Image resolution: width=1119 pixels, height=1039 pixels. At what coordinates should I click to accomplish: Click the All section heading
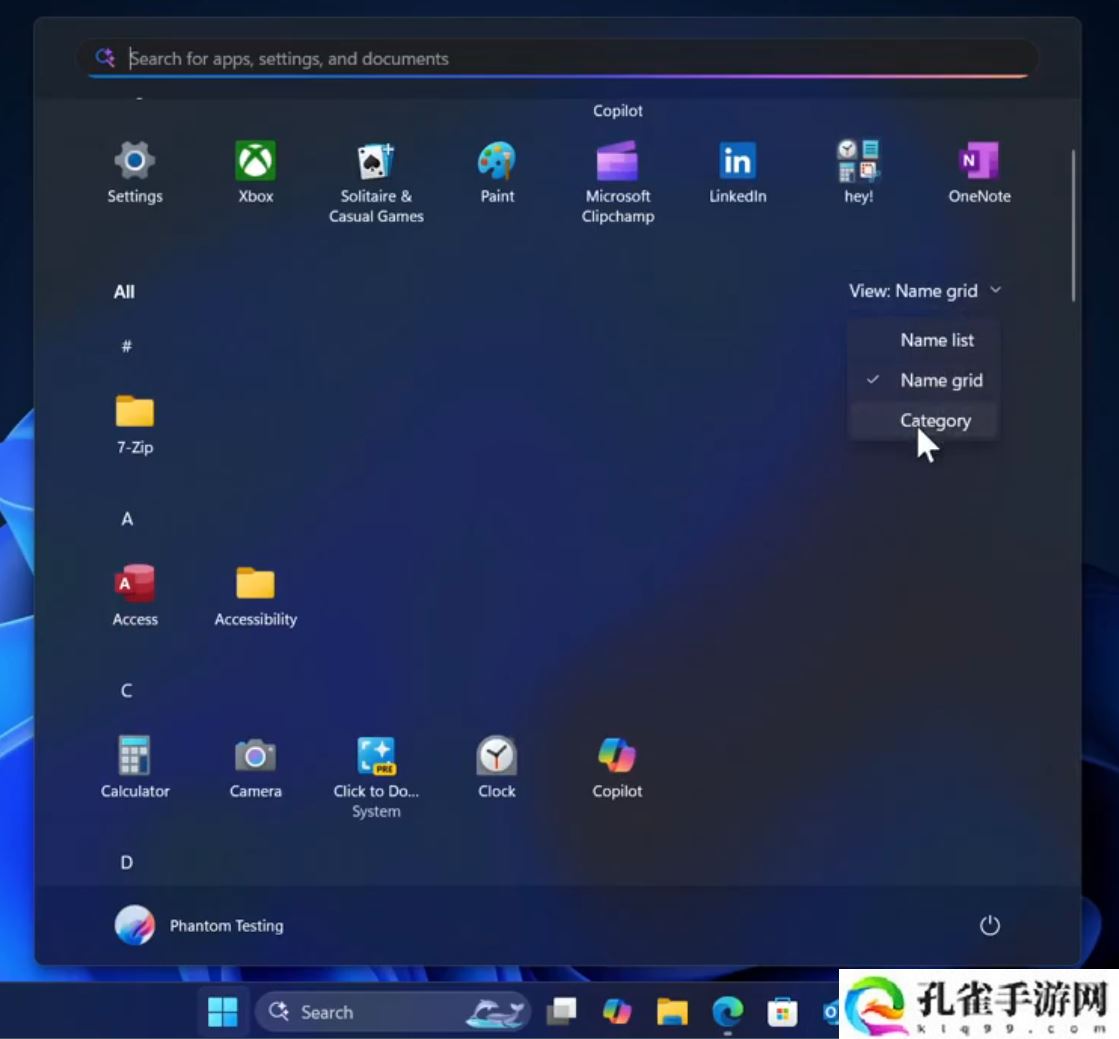click(124, 292)
